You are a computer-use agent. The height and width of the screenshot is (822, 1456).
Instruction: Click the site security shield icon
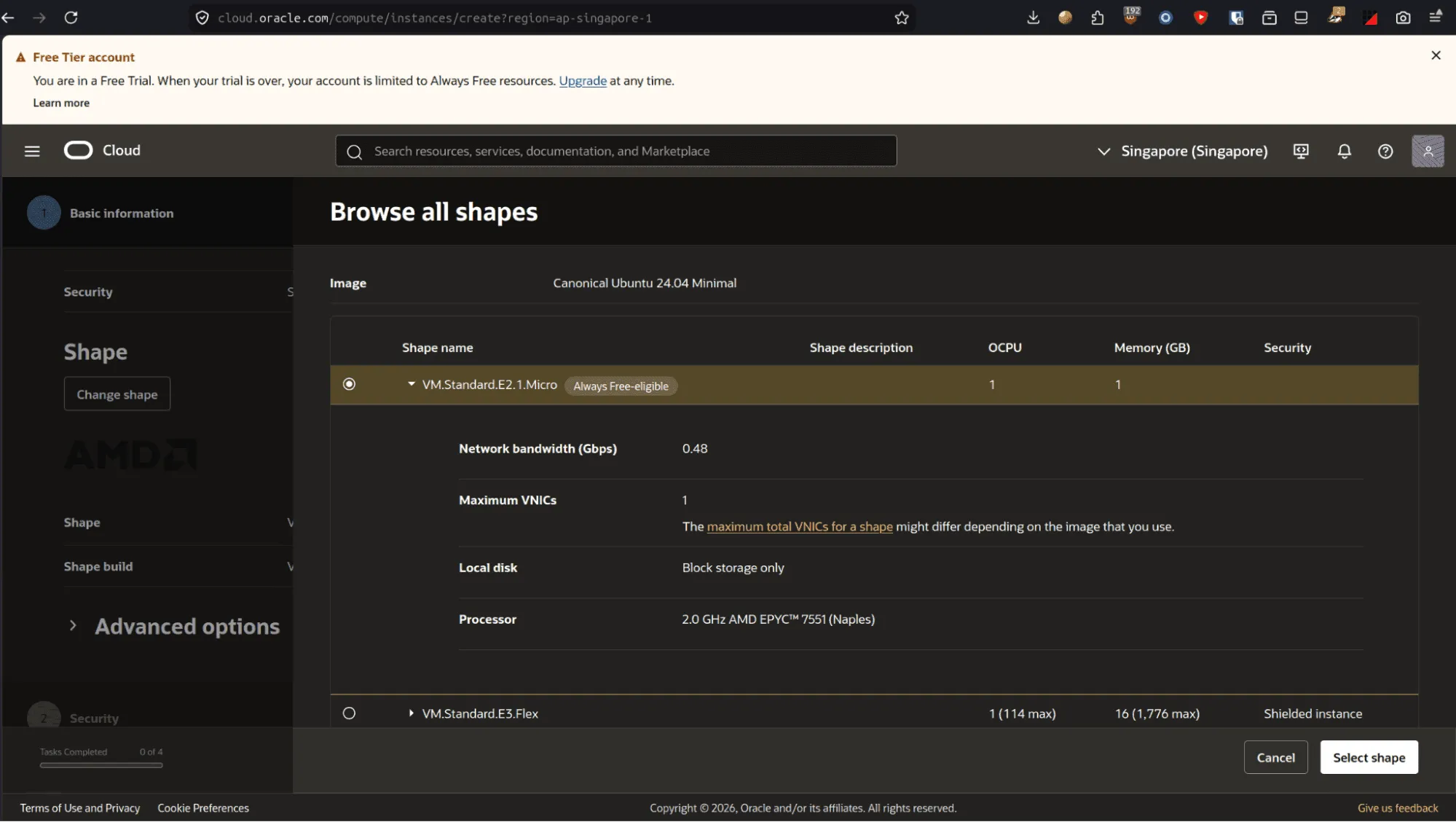[202, 17]
